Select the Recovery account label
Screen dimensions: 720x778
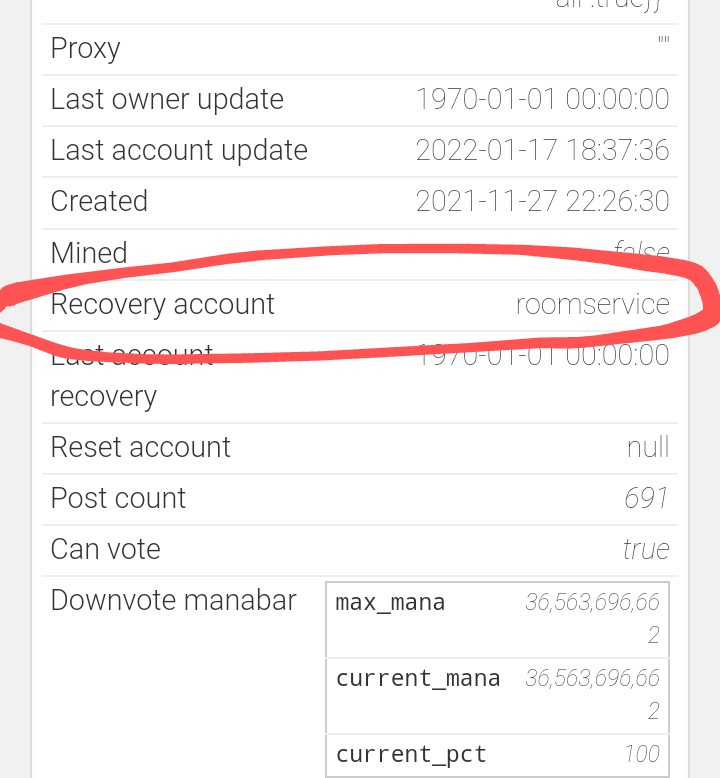click(163, 304)
